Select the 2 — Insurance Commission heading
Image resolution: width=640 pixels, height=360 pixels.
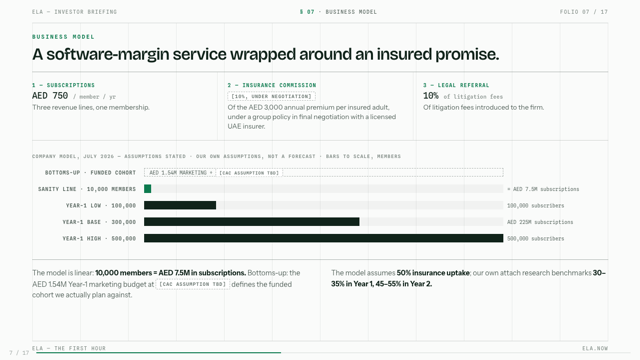click(272, 85)
